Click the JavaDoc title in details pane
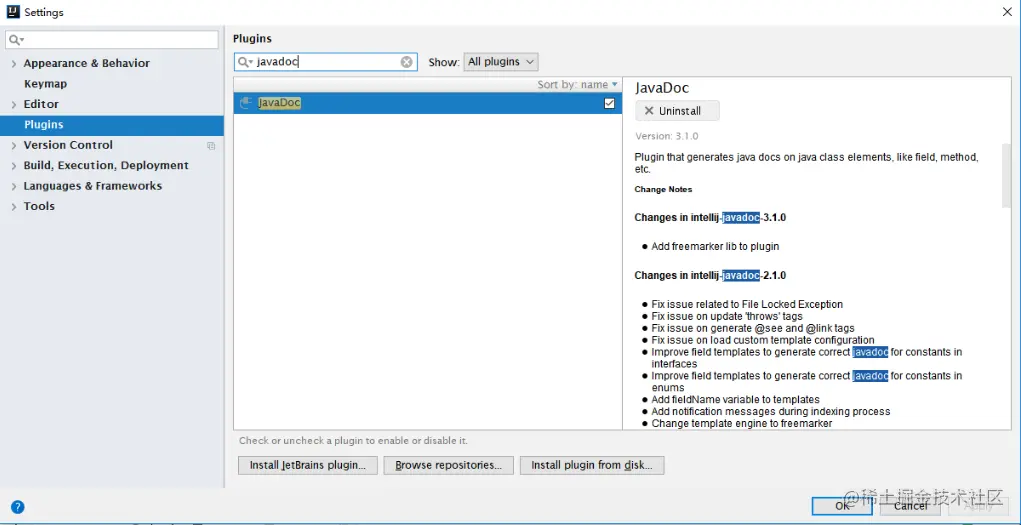 (662, 88)
